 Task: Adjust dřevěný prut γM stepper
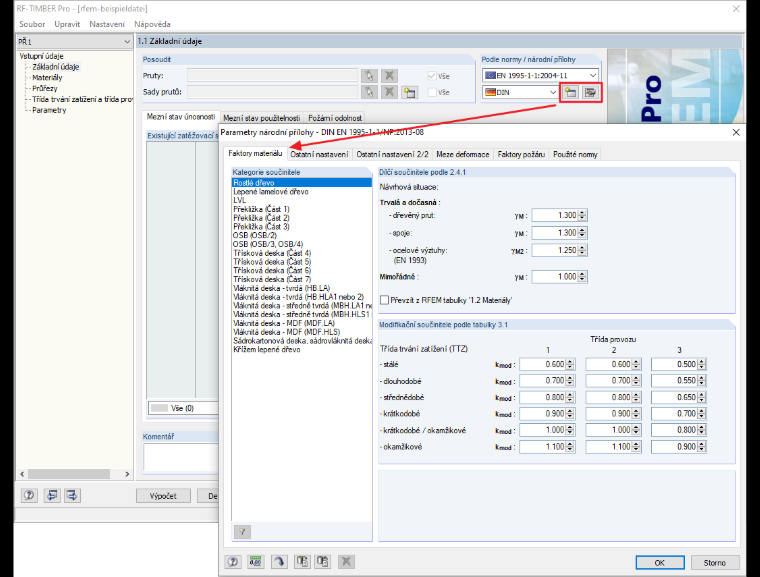583,215
